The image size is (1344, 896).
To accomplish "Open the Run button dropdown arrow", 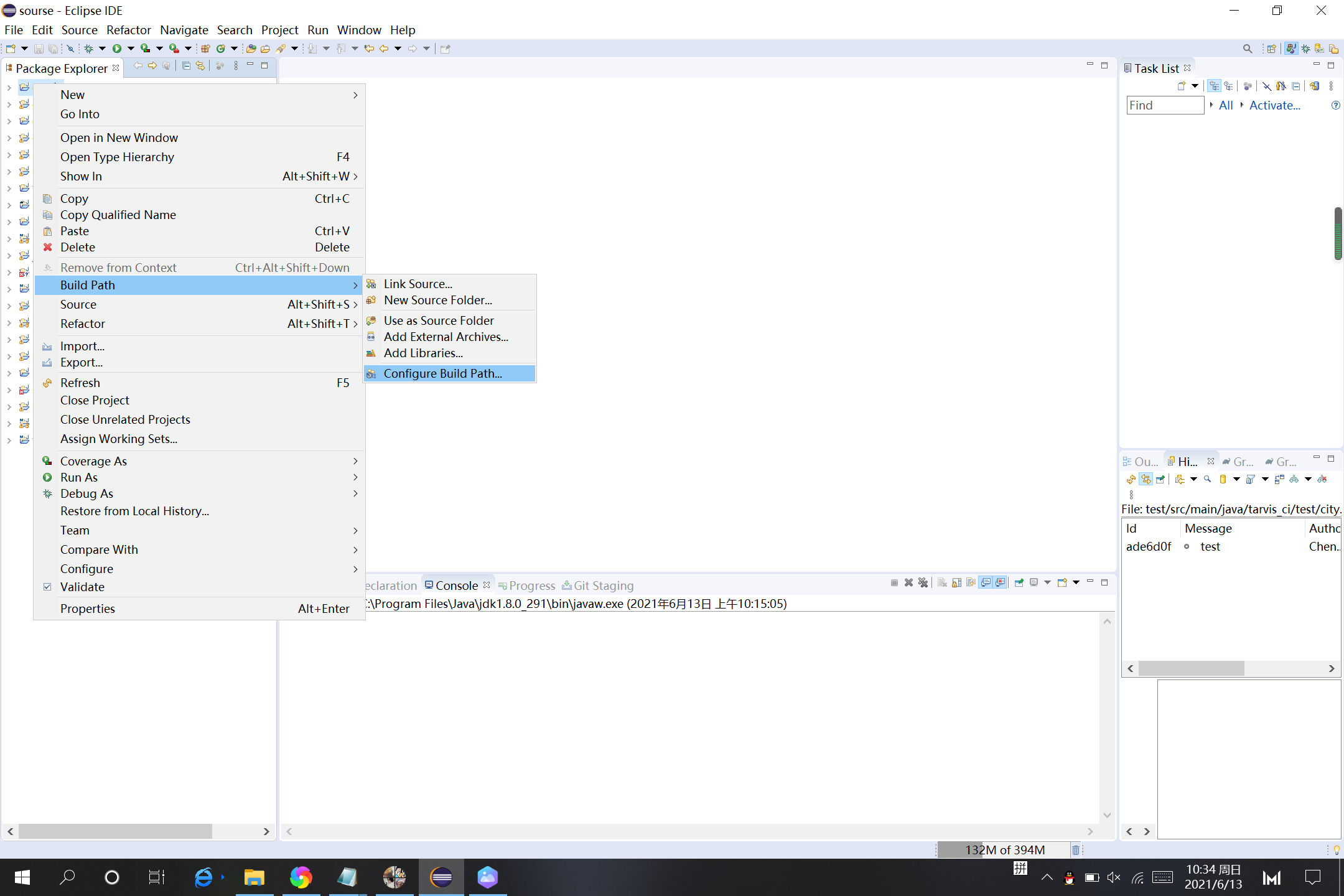I will [x=131, y=49].
